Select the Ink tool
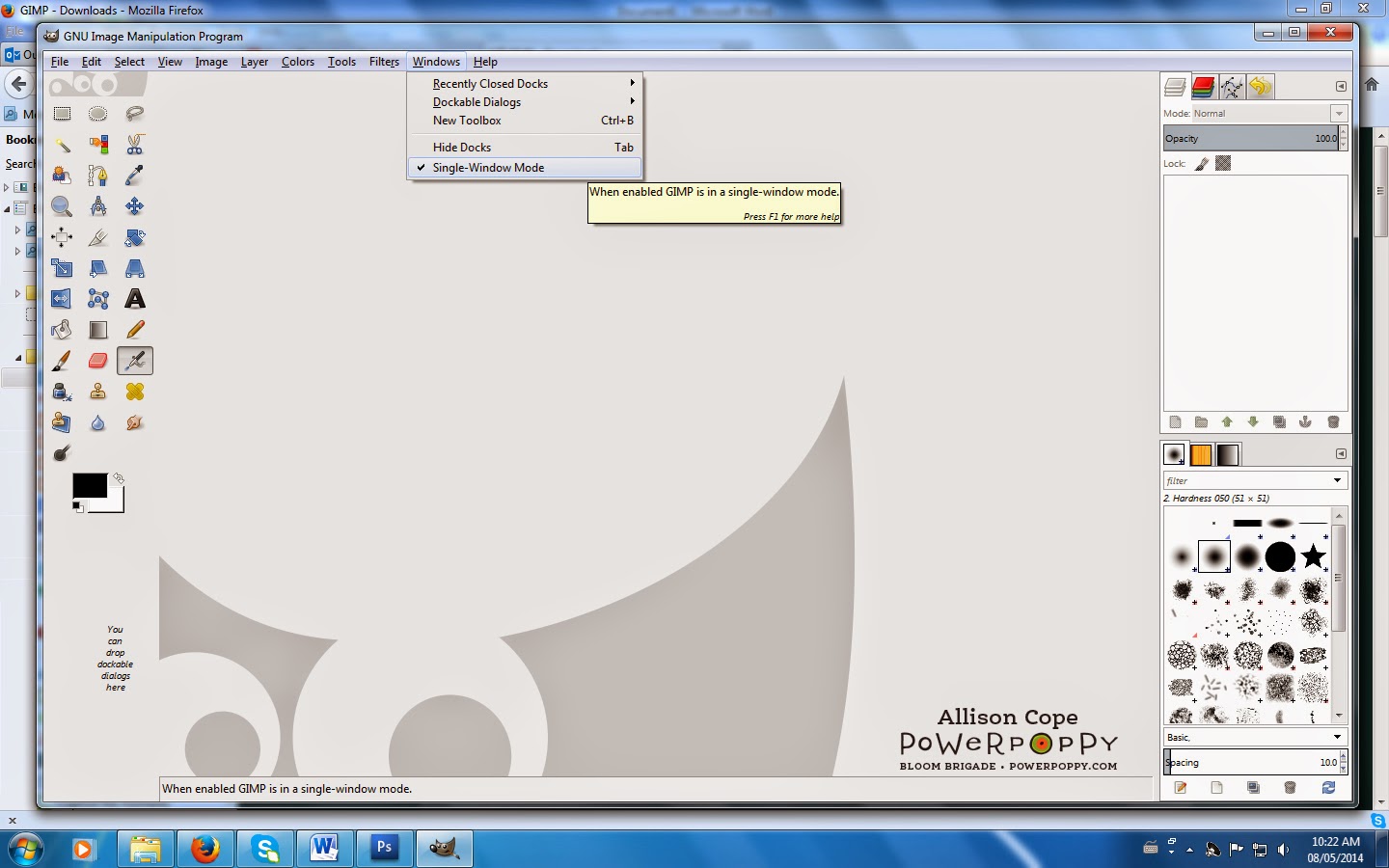Image resolution: width=1389 pixels, height=868 pixels. point(62,392)
